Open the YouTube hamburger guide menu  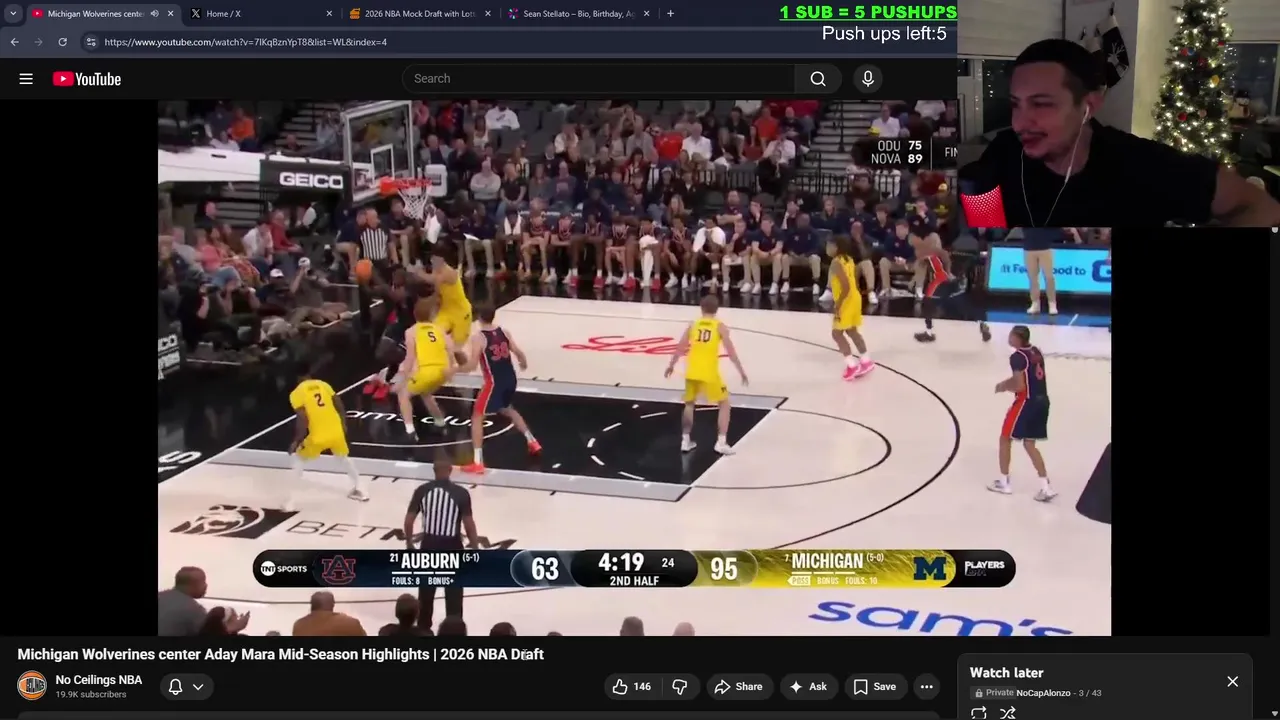point(26,79)
